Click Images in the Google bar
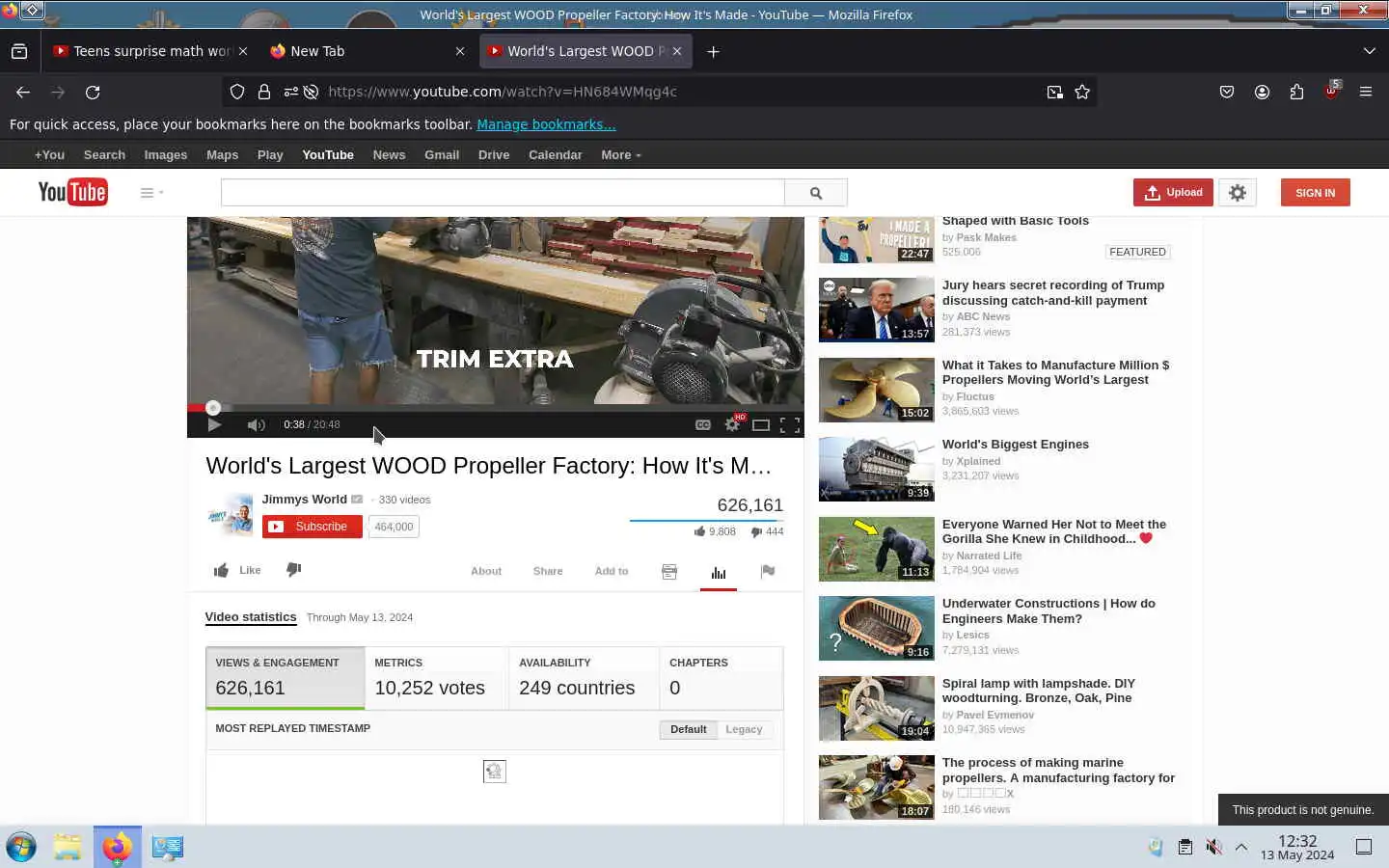 (166, 154)
